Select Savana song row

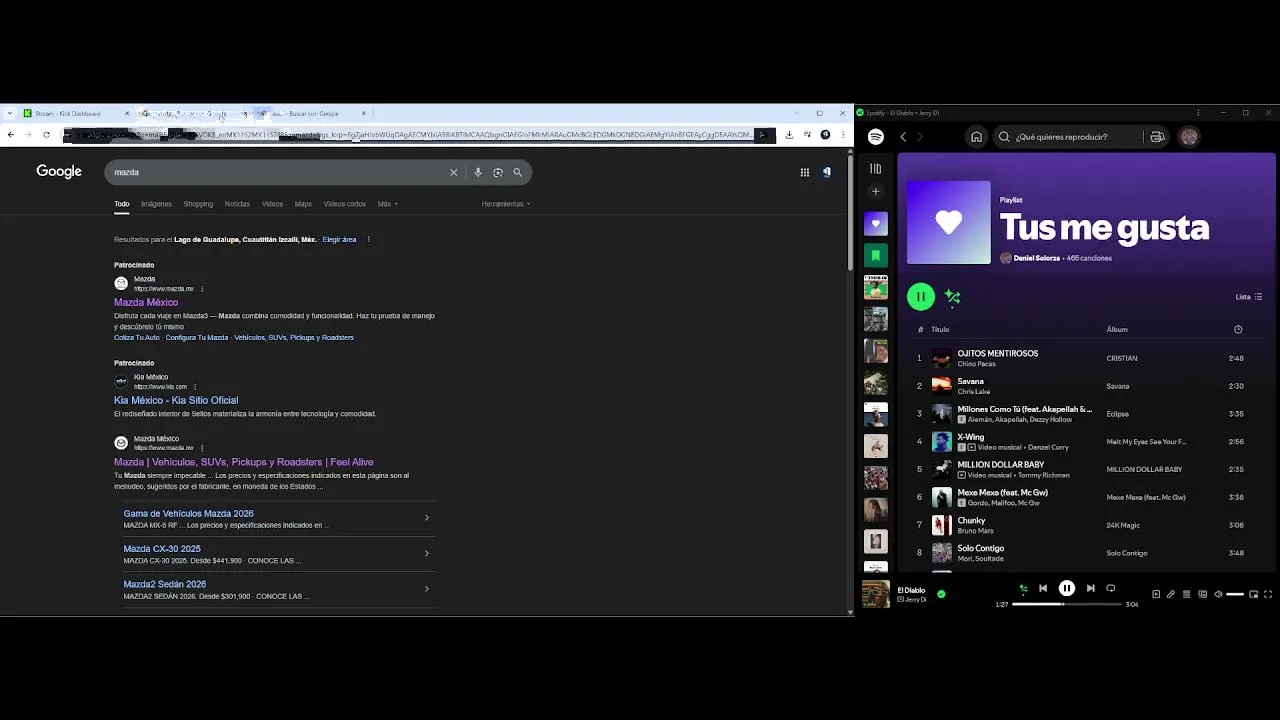(1086, 386)
